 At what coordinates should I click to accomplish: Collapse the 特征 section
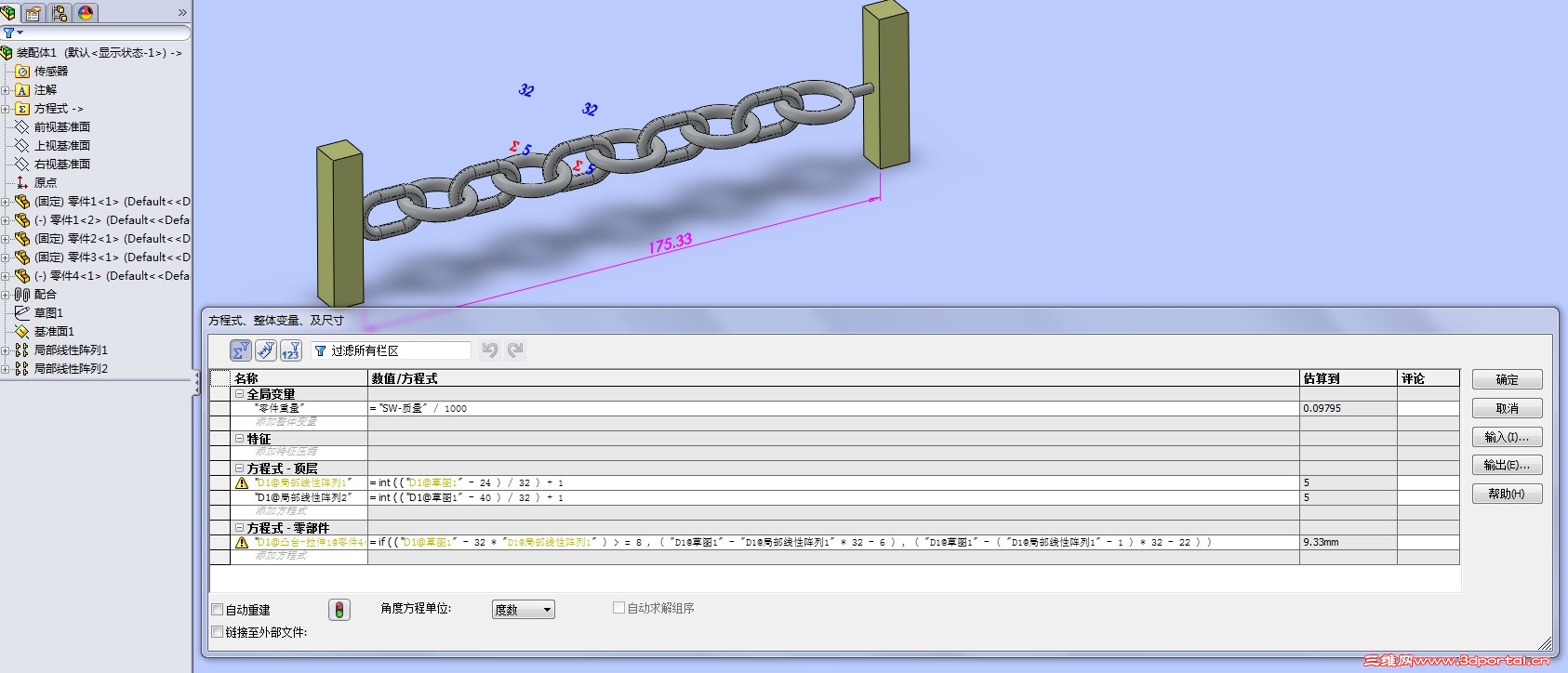240,439
